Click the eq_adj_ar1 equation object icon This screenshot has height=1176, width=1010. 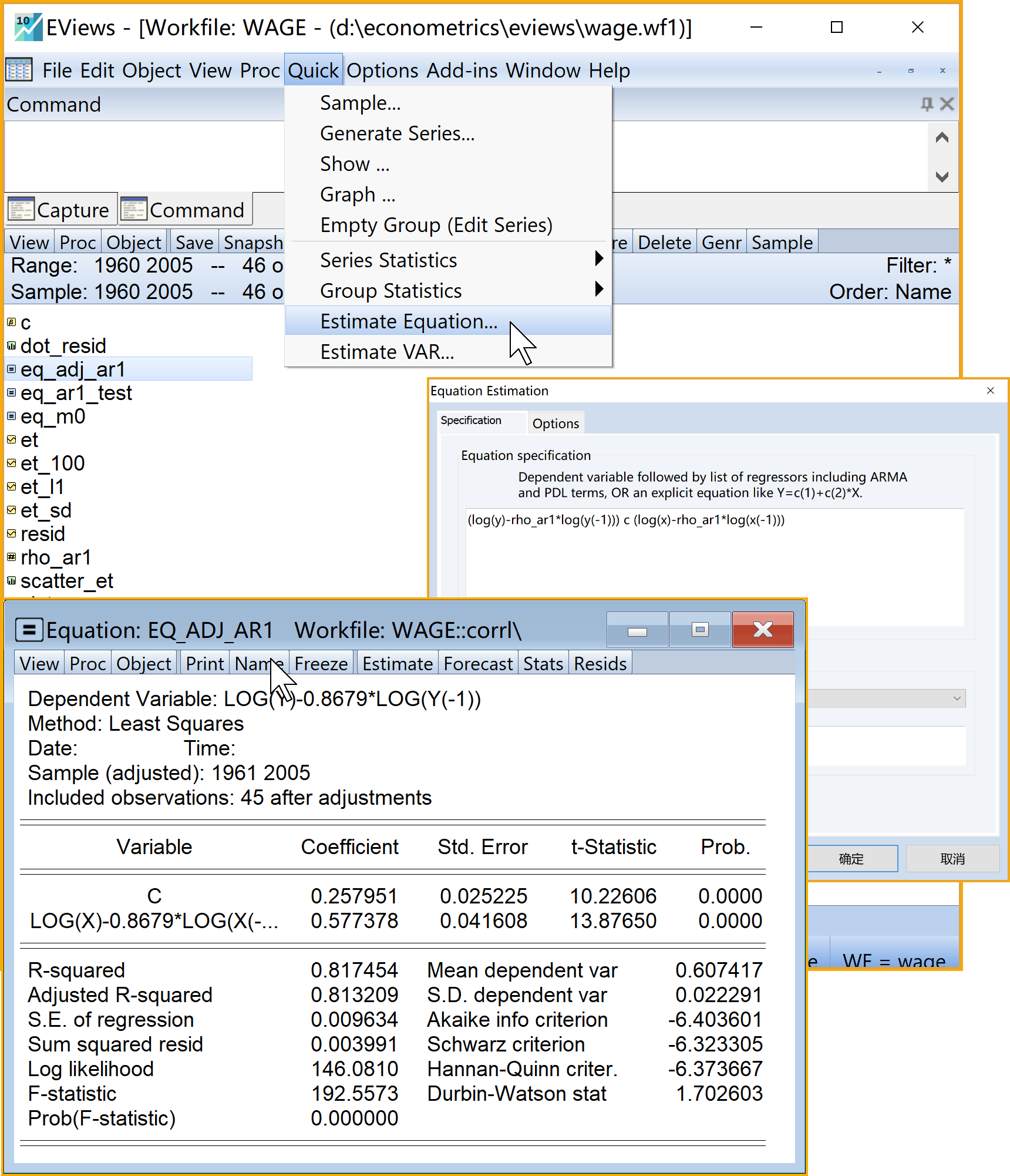coord(11,369)
